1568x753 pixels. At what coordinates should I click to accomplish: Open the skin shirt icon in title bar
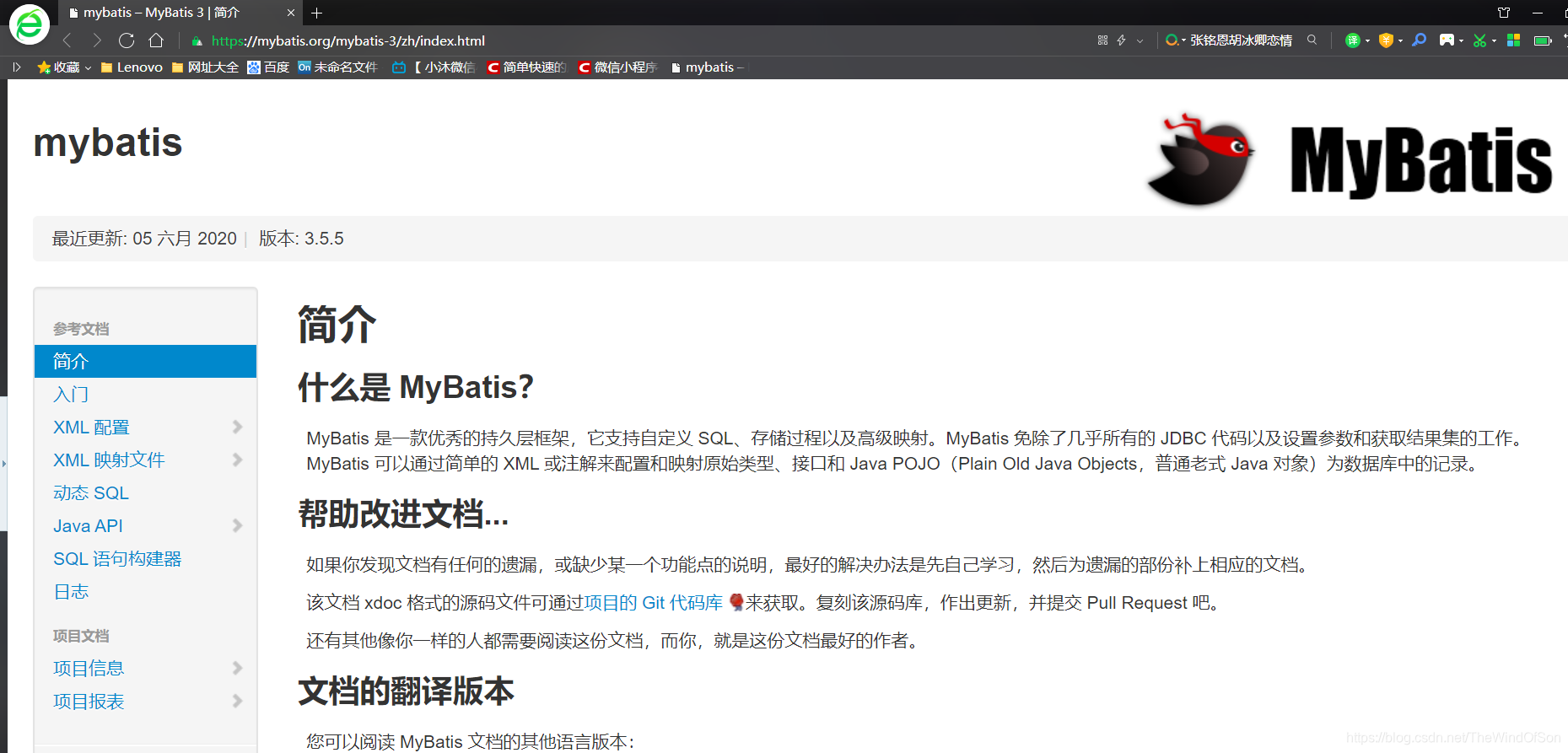point(1504,13)
